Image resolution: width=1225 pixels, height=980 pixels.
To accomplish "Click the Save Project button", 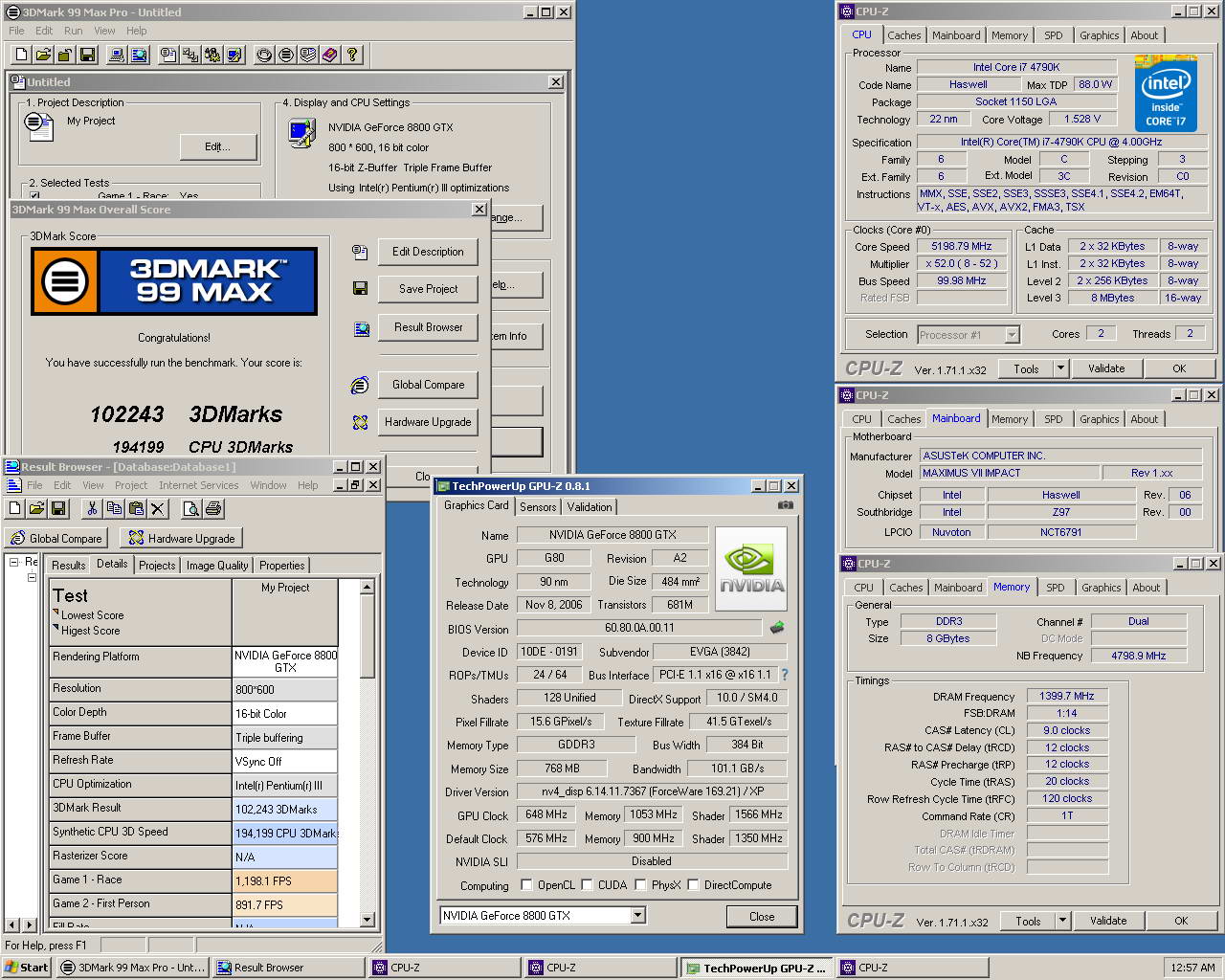I will (x=428, y=289).
